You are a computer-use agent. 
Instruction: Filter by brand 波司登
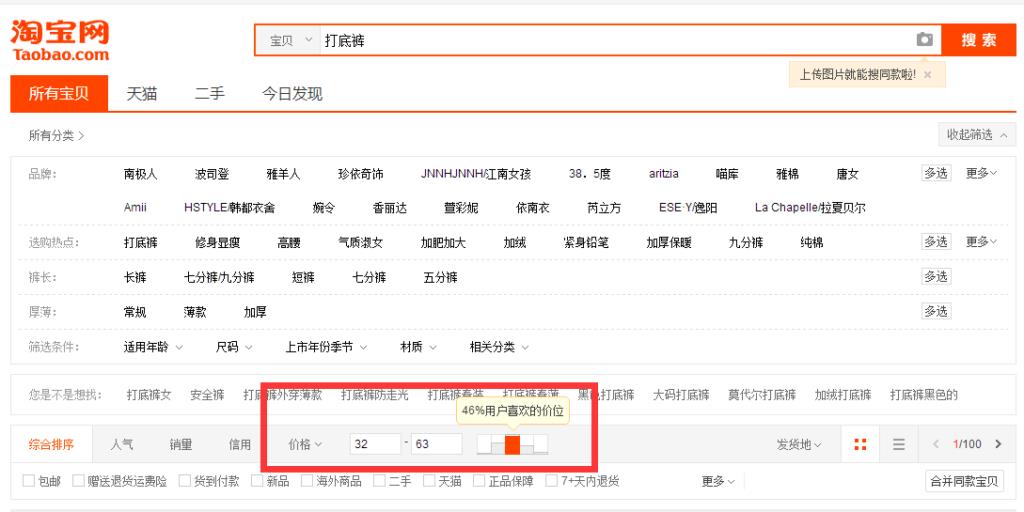pos(212,174)
